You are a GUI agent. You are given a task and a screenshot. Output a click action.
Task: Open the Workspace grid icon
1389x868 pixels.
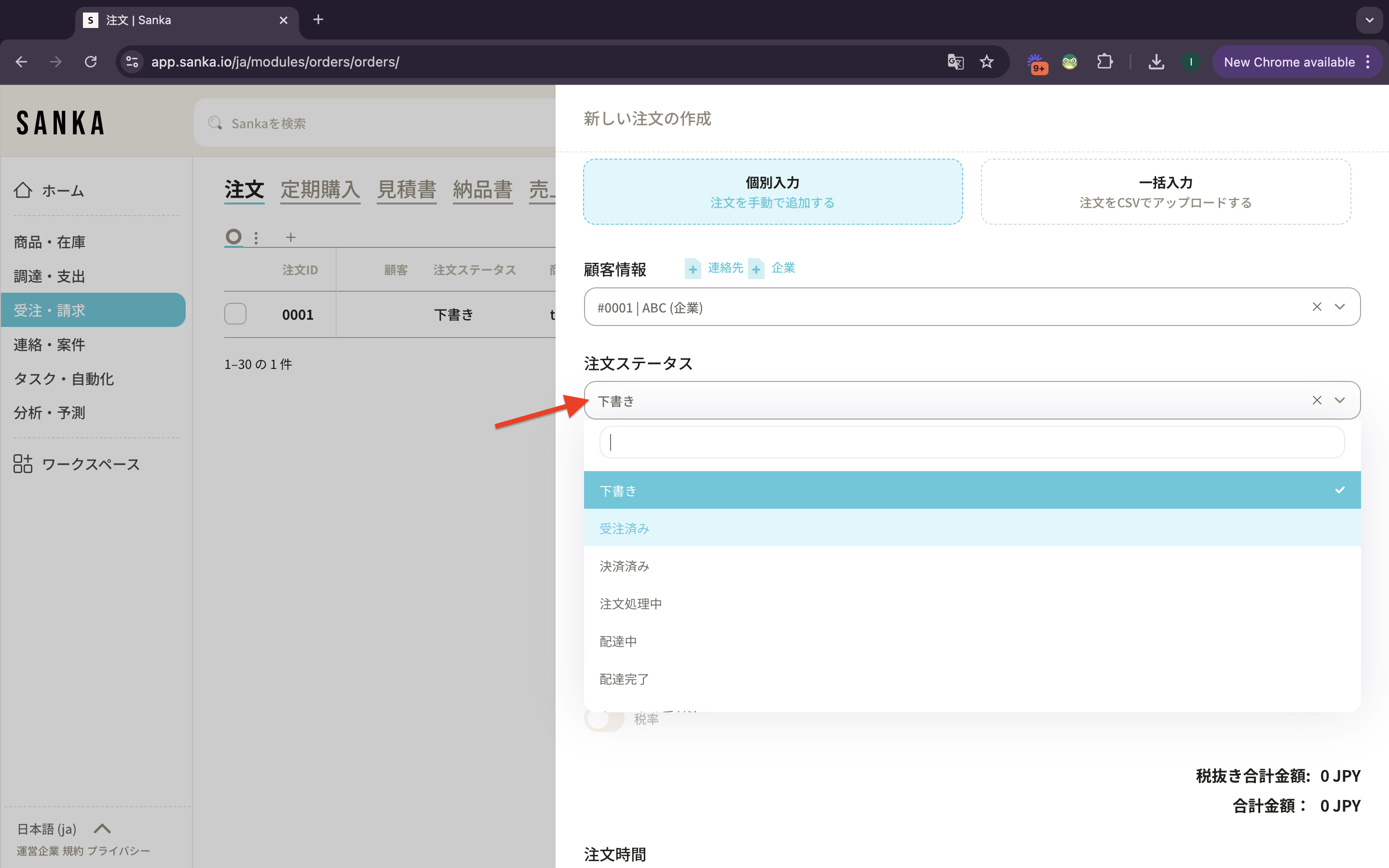point(23,464)
